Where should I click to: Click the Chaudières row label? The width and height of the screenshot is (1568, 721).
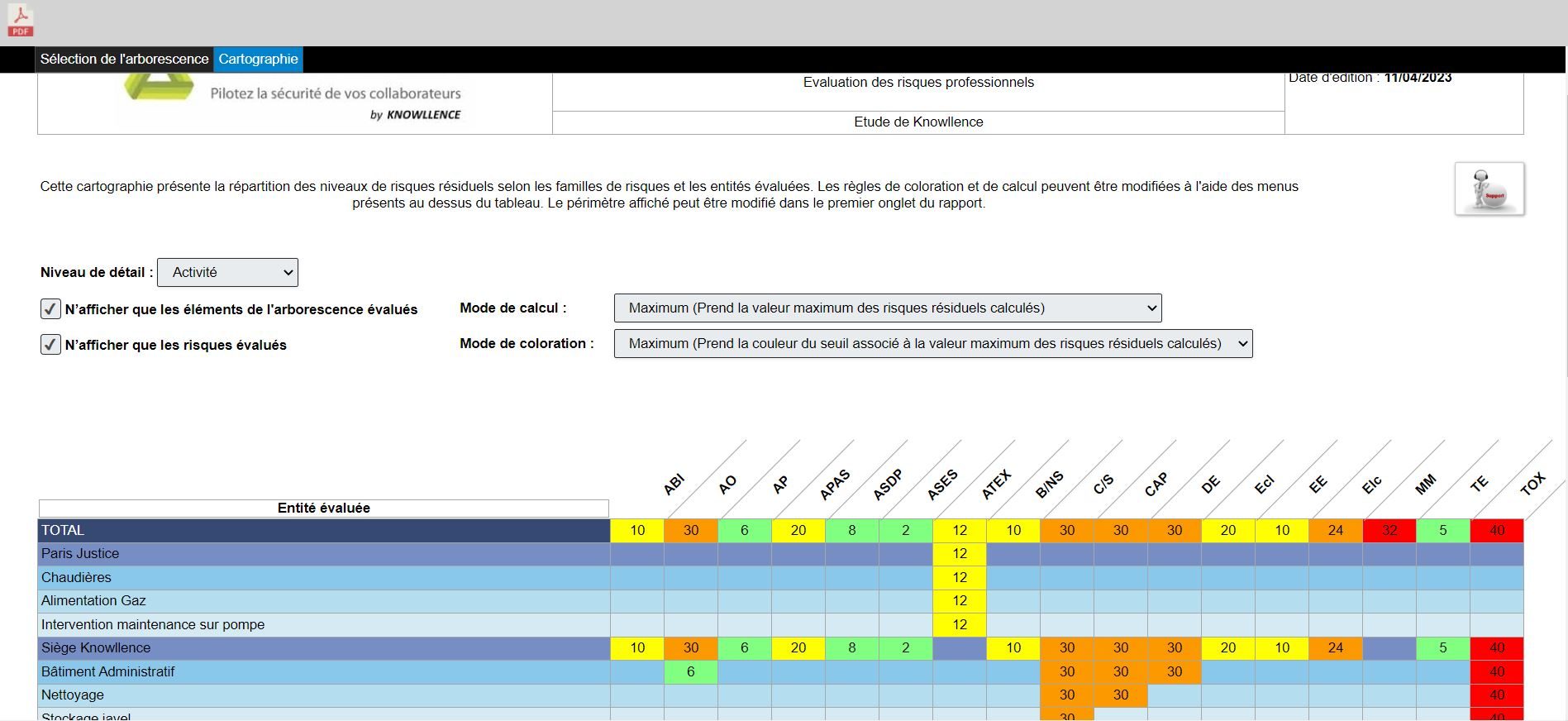coord(324,577)
